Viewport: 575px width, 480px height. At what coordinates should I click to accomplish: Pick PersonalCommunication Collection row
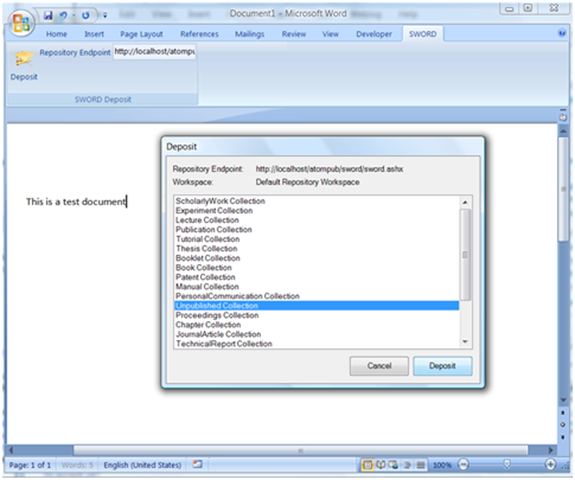click(x=317, y=296)
